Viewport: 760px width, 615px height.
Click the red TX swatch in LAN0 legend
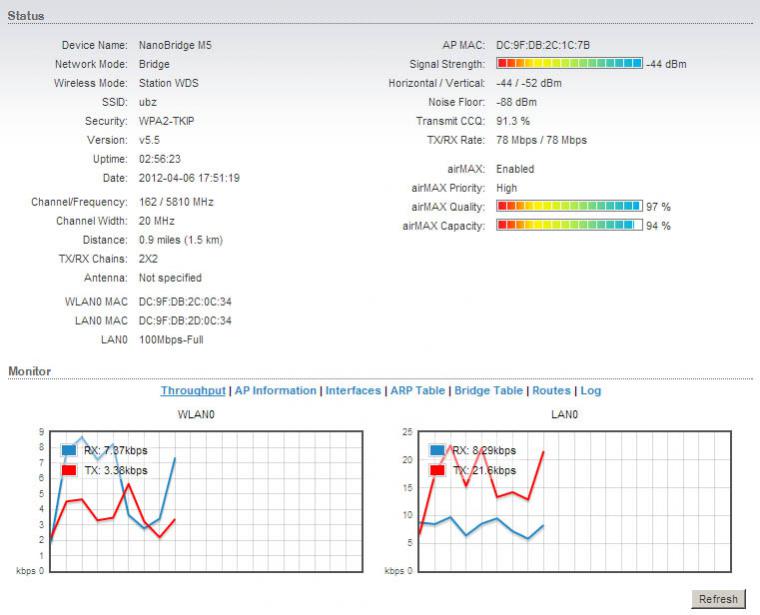pos(437,470)
